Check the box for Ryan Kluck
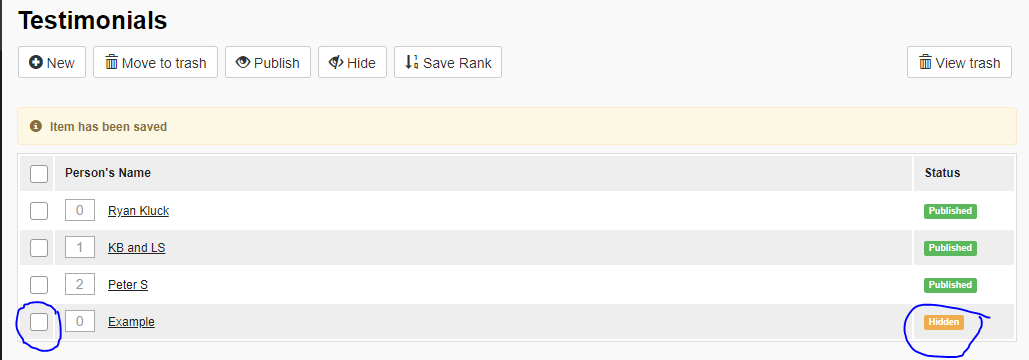This screenshot has height=360, width=1029. click(39, 211)
